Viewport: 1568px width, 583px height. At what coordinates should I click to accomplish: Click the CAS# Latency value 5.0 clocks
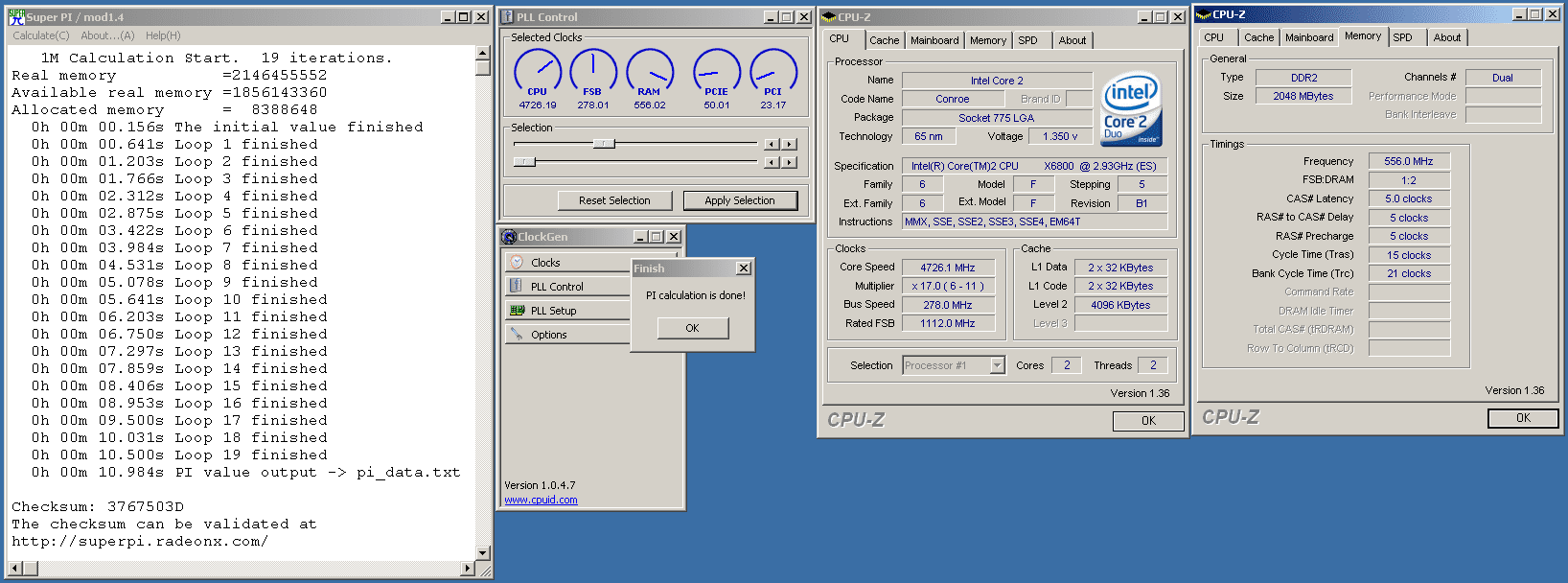pos(1409,198)
